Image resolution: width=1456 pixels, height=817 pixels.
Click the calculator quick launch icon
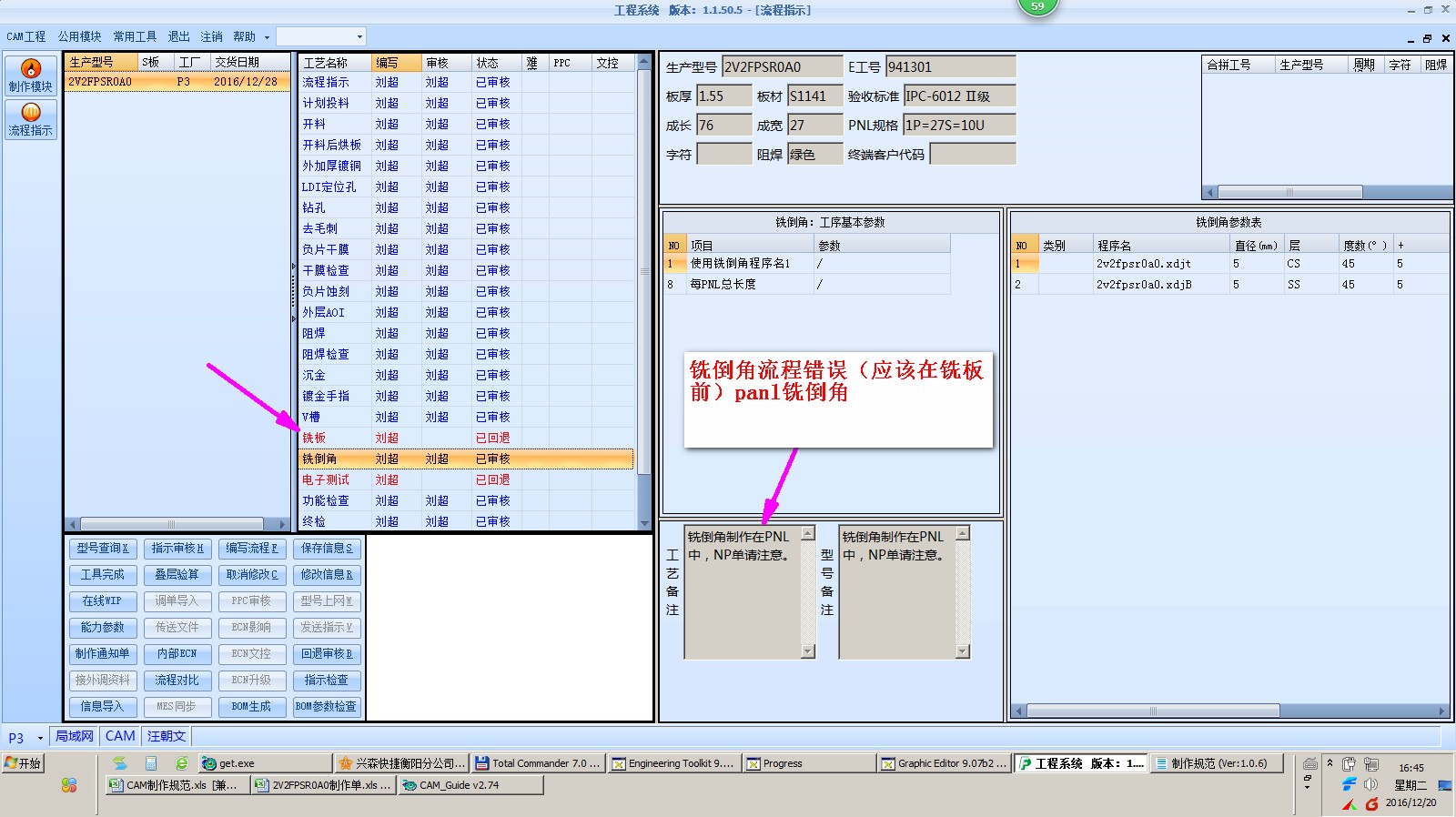click(151, 763)
